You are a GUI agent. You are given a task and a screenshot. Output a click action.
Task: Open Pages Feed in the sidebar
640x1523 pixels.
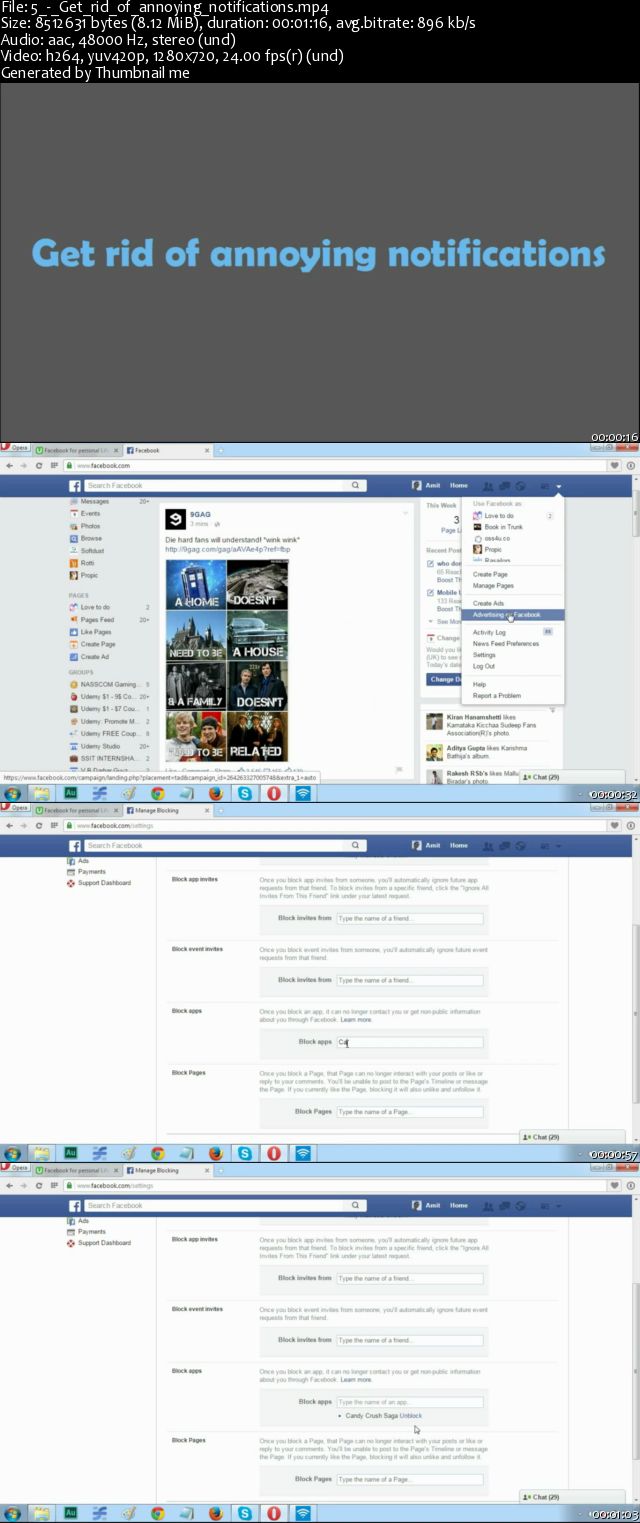[97, 620]
